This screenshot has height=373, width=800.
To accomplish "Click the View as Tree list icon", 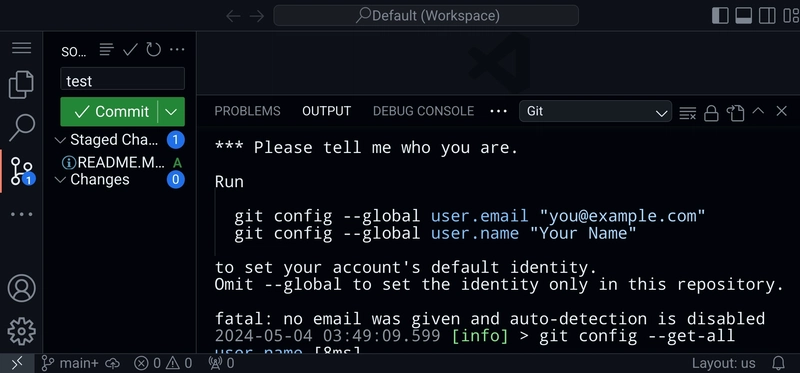I will (106, 49).
